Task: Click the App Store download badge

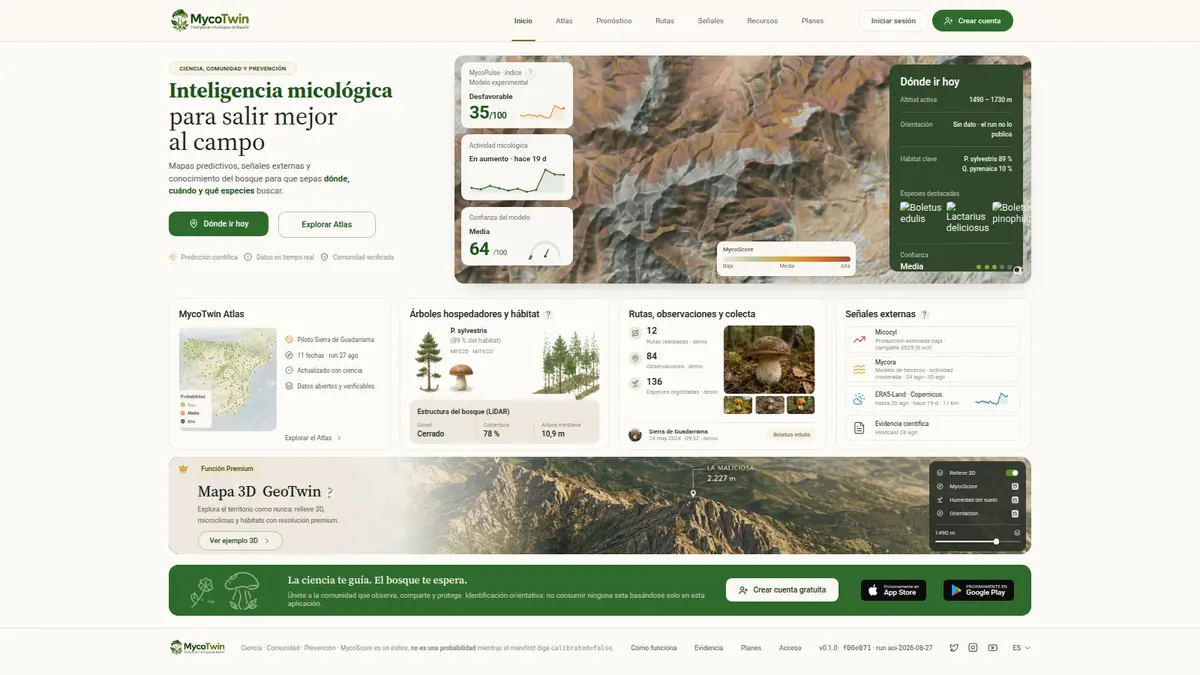Action: click(893, 590)
